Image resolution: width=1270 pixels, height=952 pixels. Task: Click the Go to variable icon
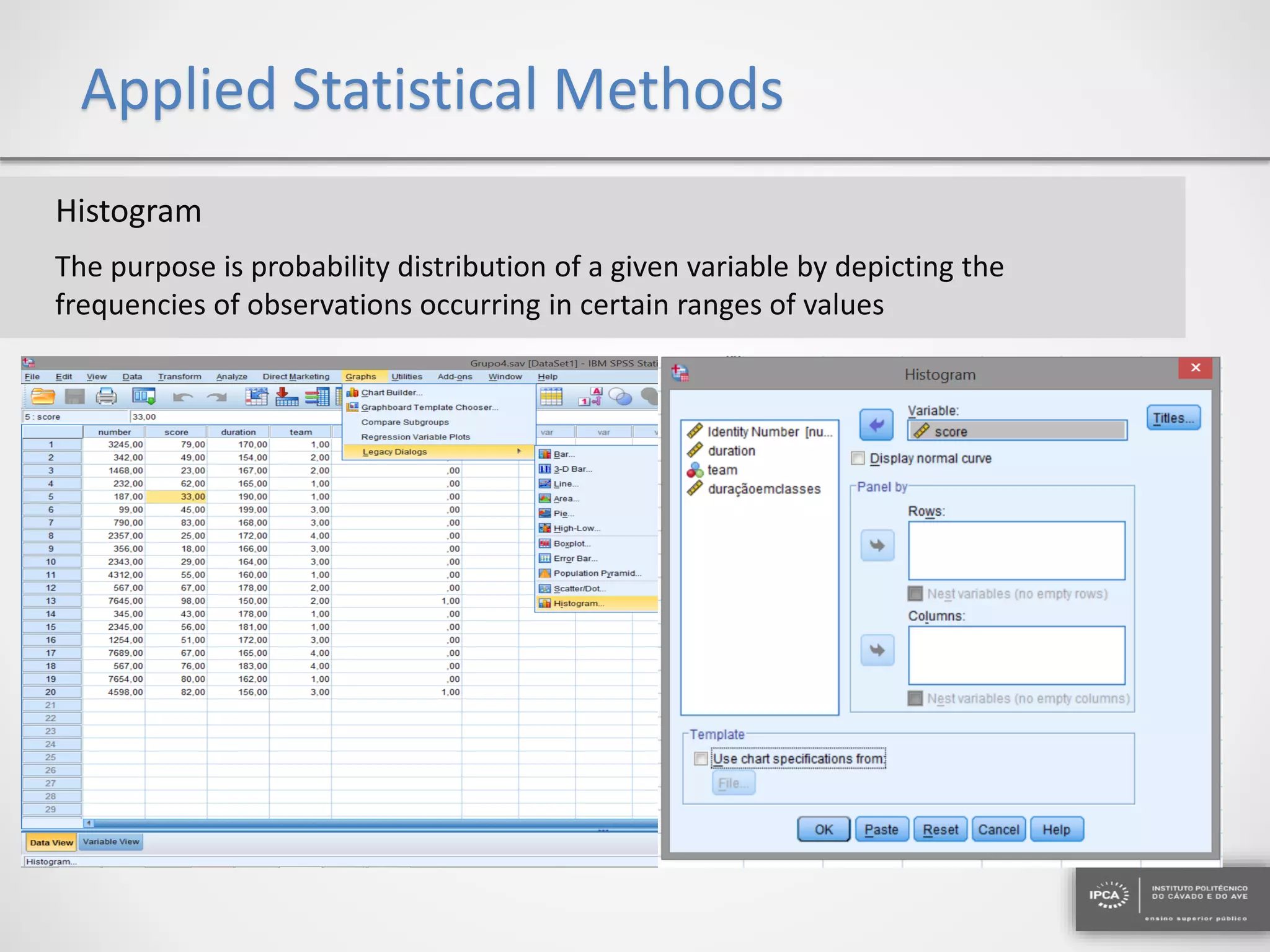(286, 397)
